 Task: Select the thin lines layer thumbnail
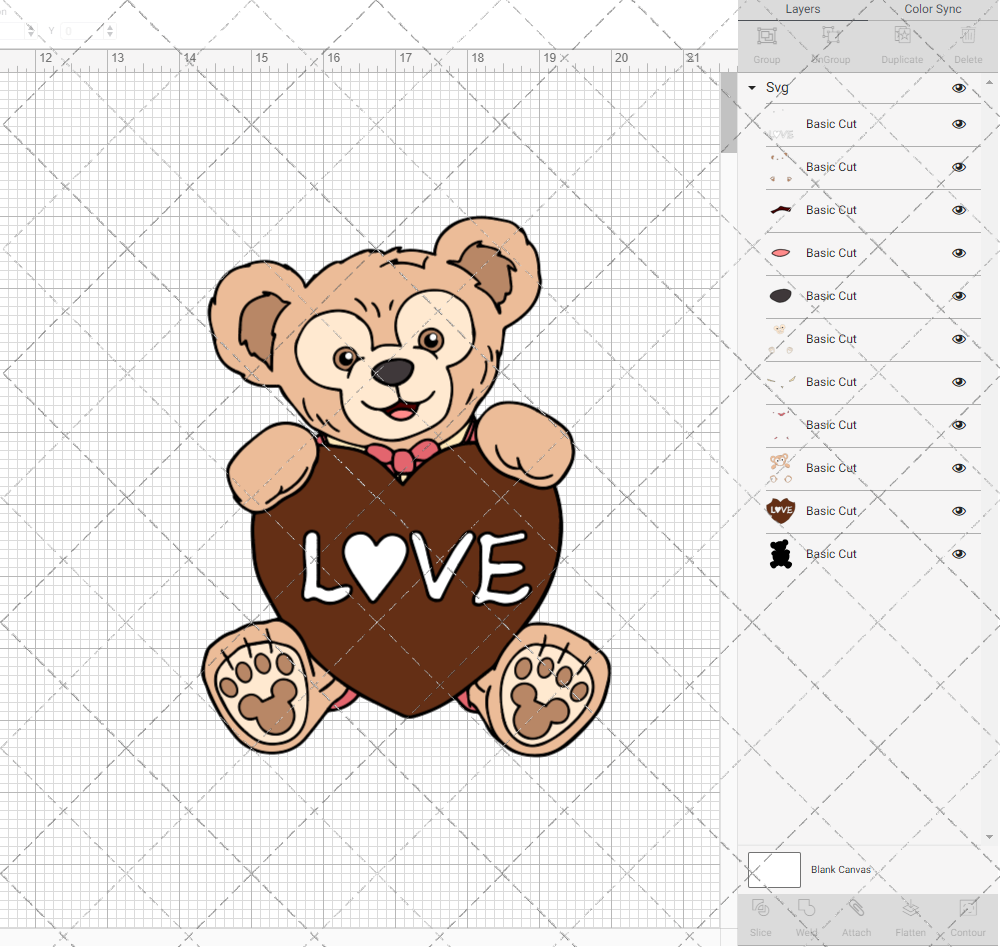coord(781,382)
